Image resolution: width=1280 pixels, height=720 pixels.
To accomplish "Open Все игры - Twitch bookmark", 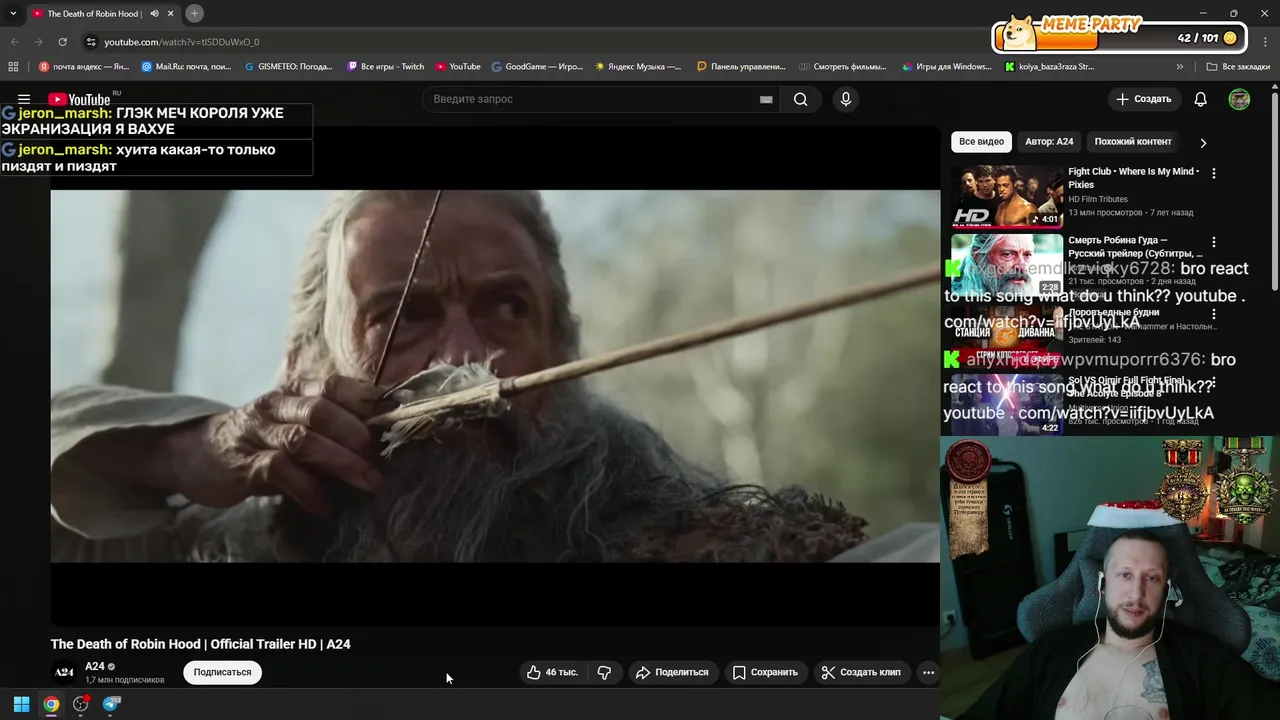I will tap(386, 67).
